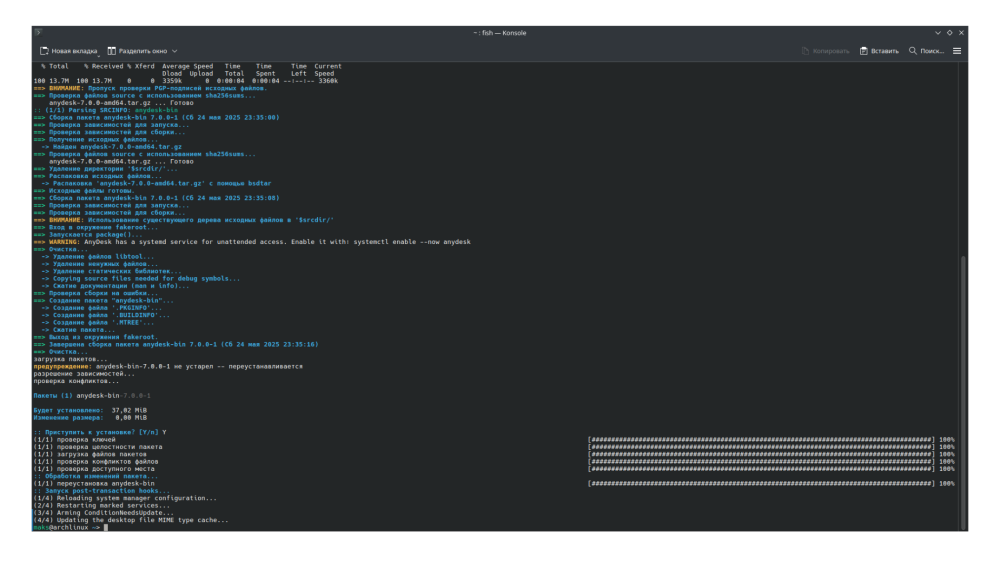Open search with 'Поиск...' button

pyautogui.click(x=926, y=51)
